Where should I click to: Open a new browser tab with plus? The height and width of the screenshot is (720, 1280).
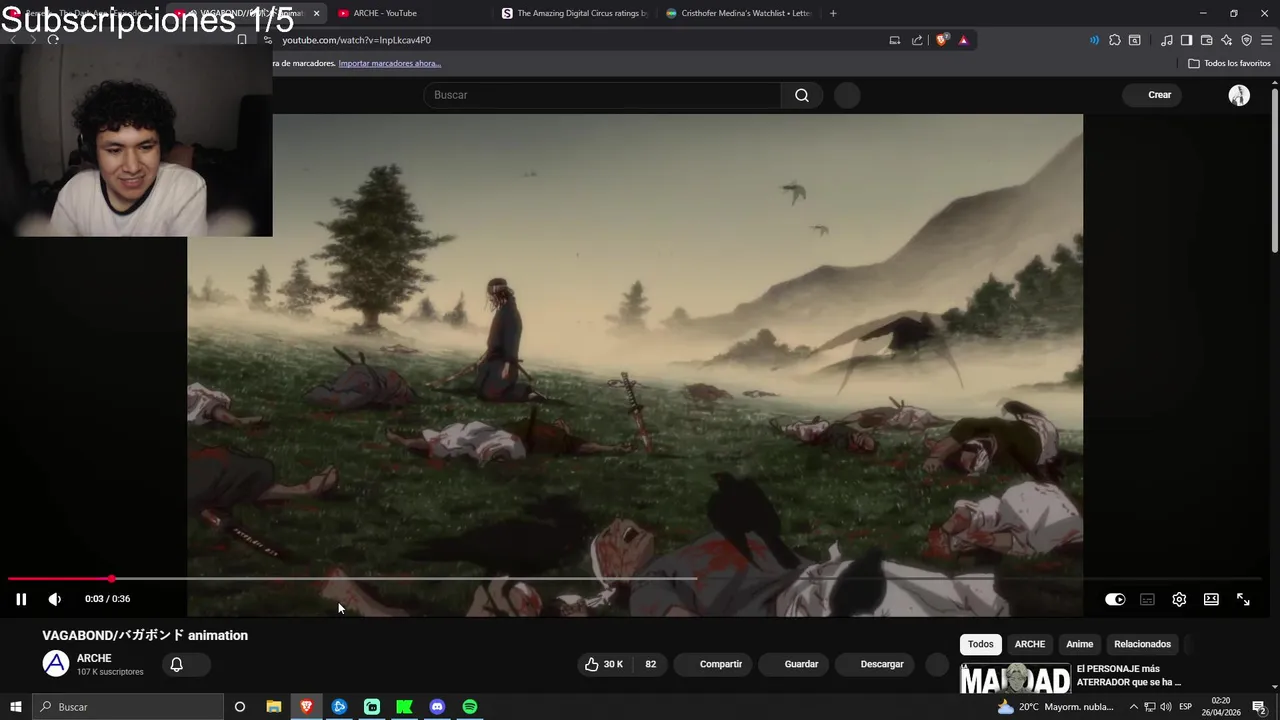click(x=833, y=13)
